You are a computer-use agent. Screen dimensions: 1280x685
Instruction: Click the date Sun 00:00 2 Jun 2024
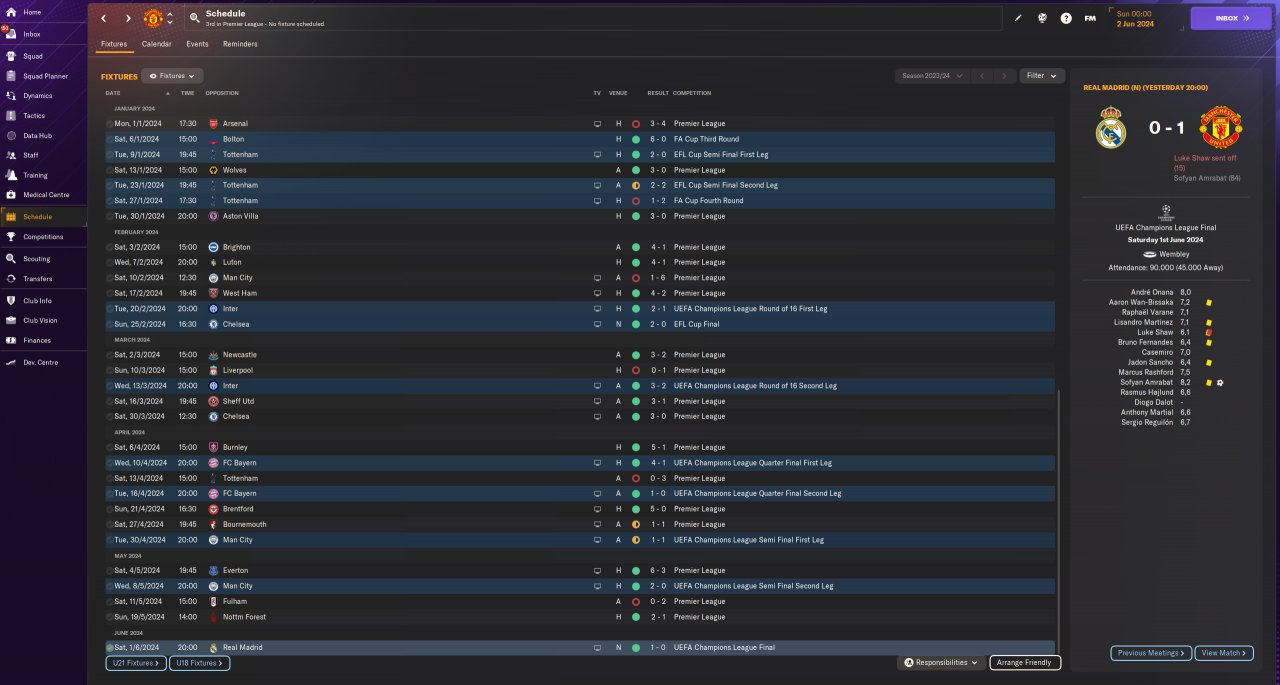click(x=1134, y=18)
